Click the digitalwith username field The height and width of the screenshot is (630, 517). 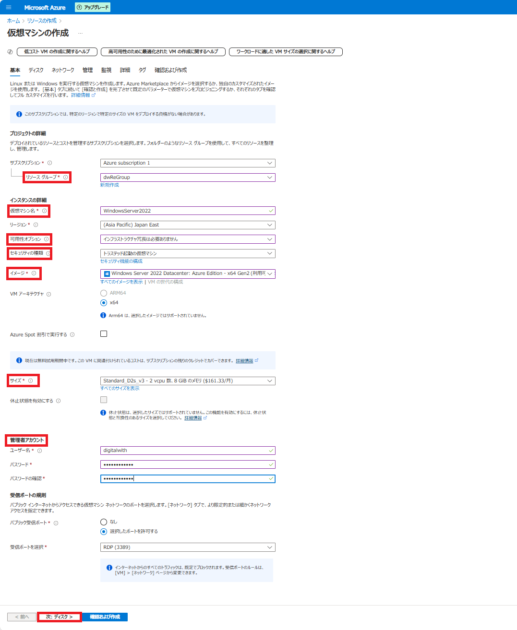point(188,450)
